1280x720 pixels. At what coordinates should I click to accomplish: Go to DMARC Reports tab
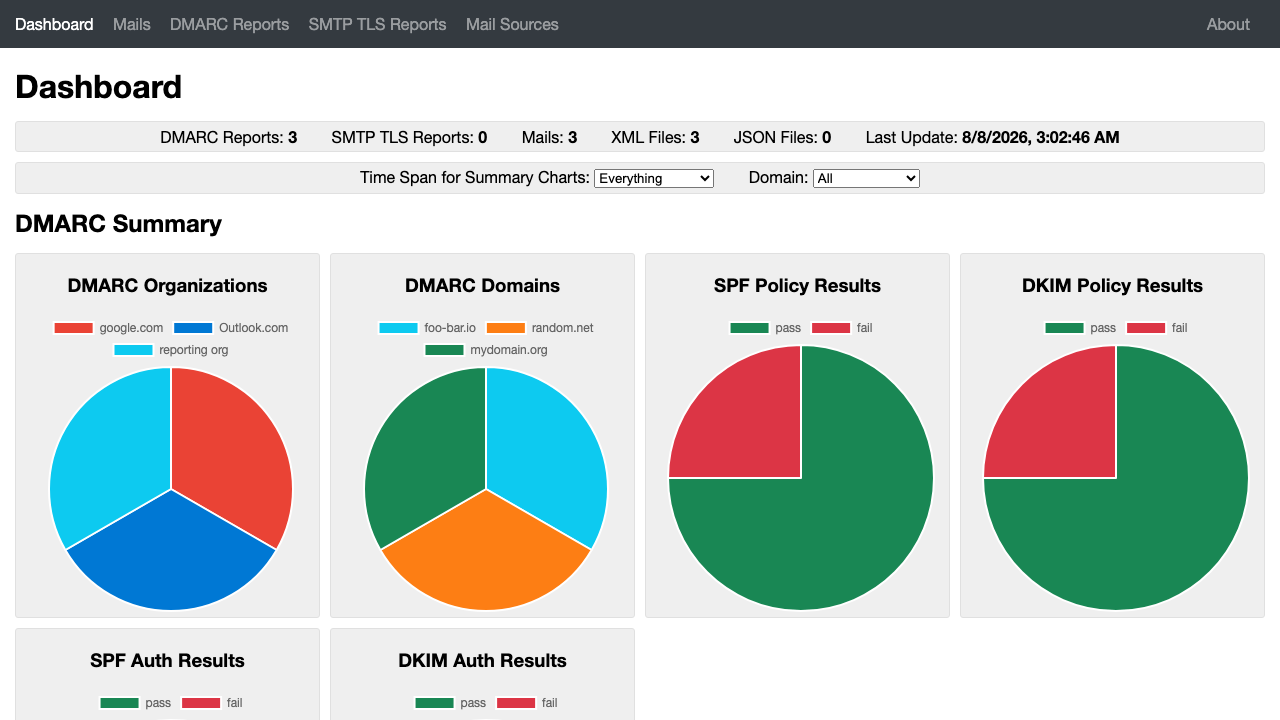coord(230,24)
